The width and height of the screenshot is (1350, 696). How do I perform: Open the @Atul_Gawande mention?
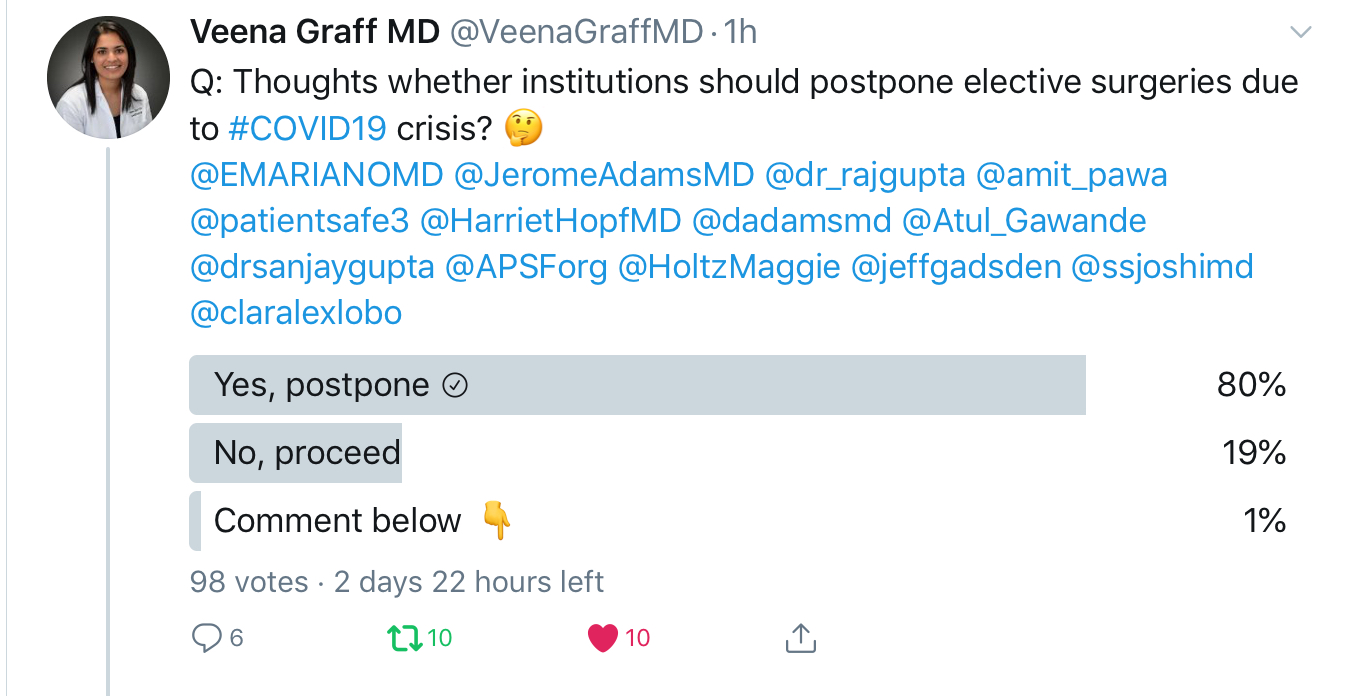tap(1024, 221)
